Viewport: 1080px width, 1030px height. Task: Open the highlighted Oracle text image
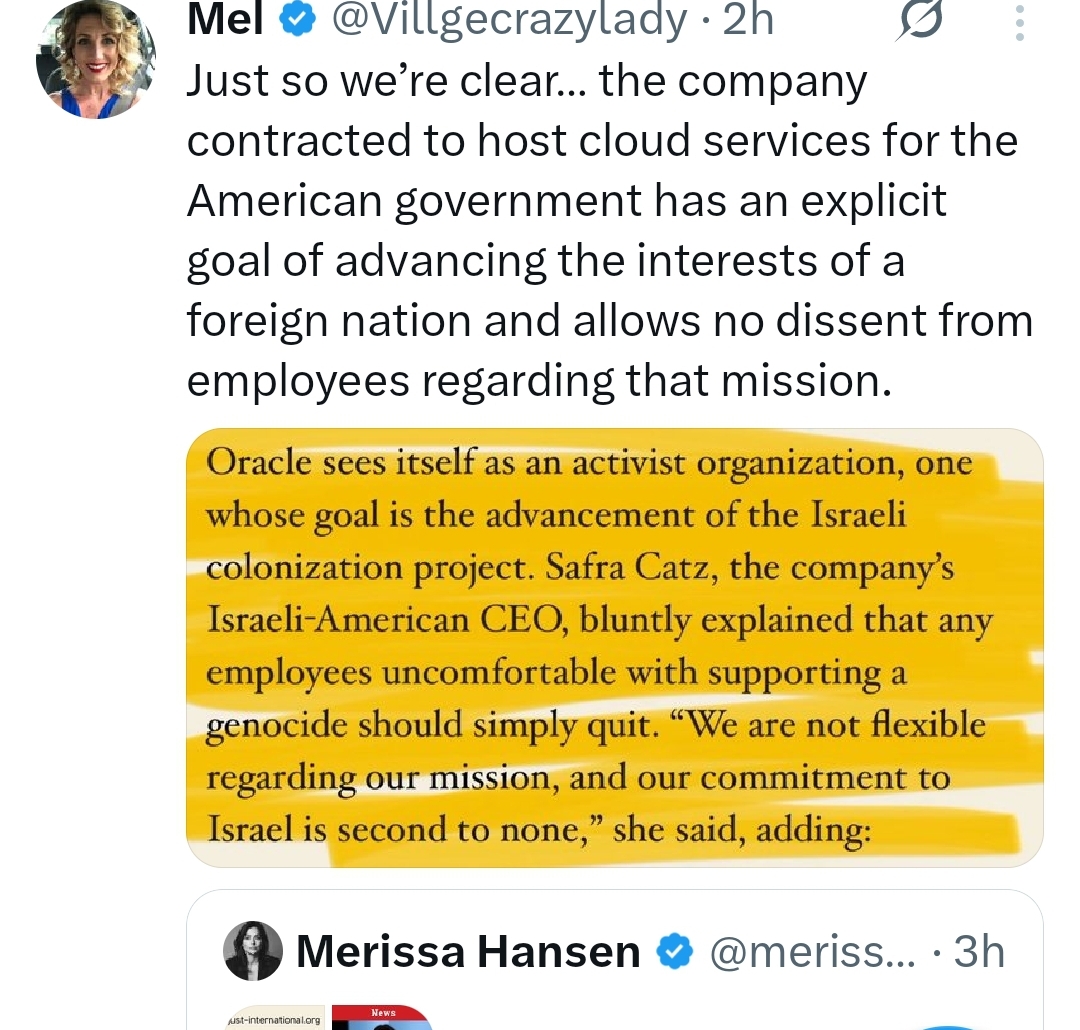pyautogui.click(x=614, y=647)
